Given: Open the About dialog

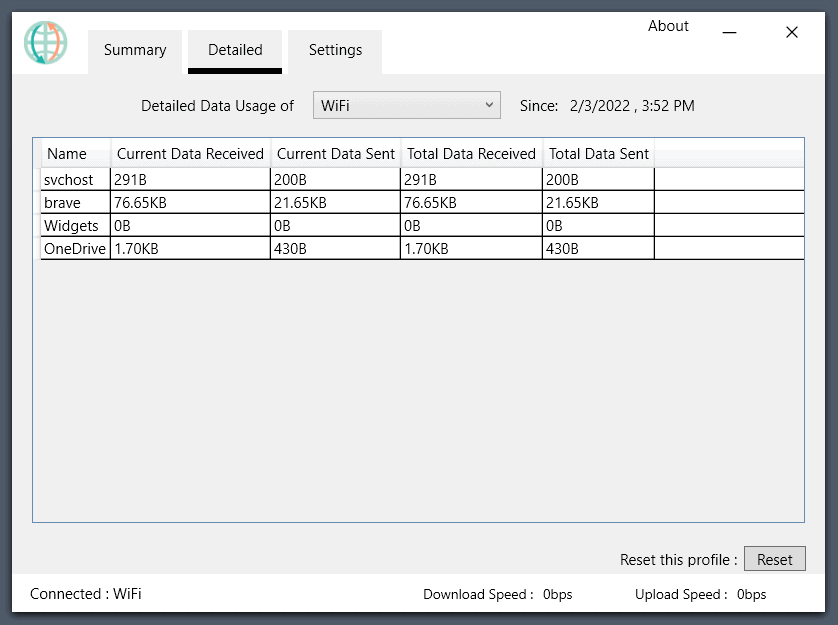Looking at the screenshot, I should tap(668, 27).
